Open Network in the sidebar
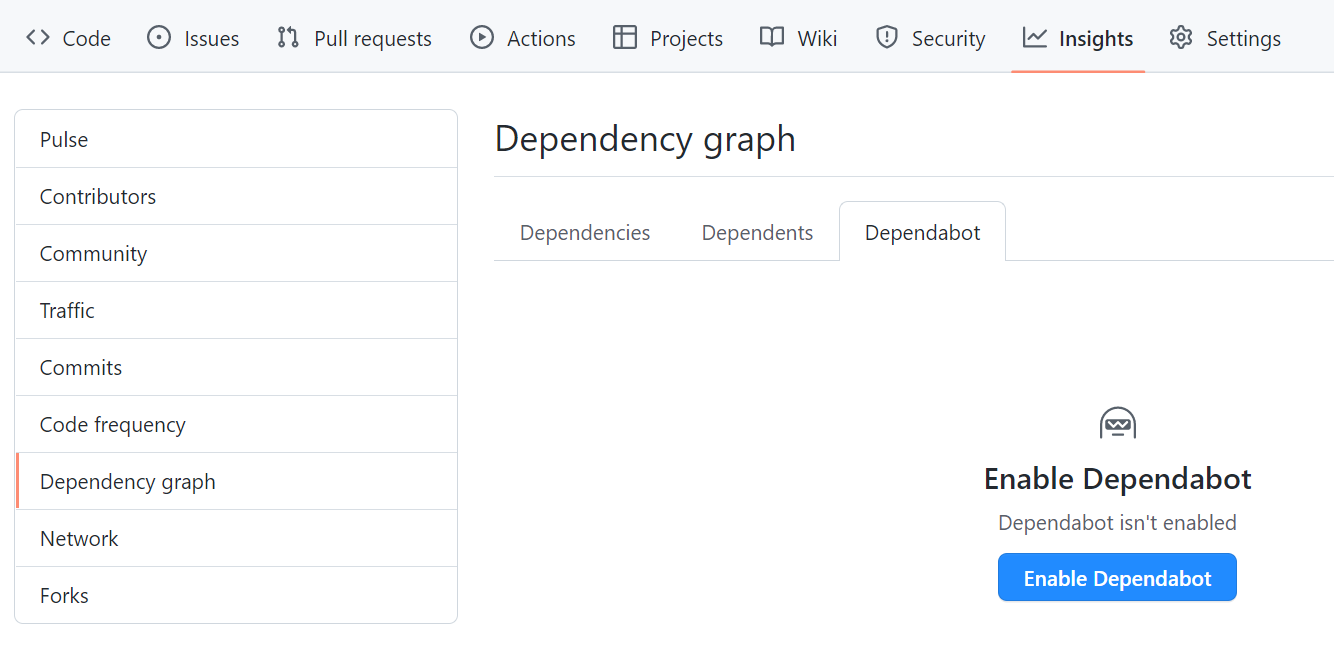The width and height of the screenshot is (1334, 653). 236,538
